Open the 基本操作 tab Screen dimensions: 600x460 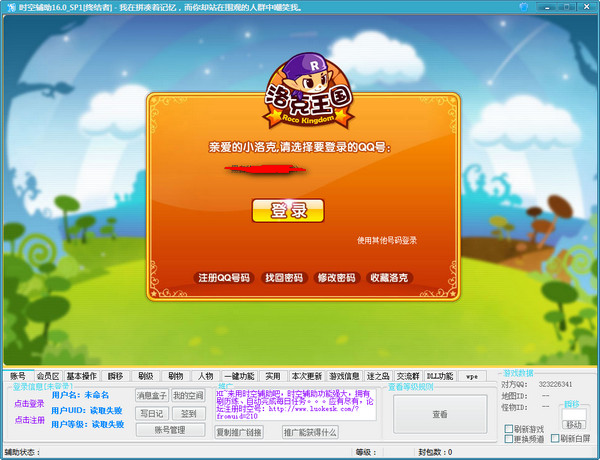pyautogui.click(x=82, y=376)
